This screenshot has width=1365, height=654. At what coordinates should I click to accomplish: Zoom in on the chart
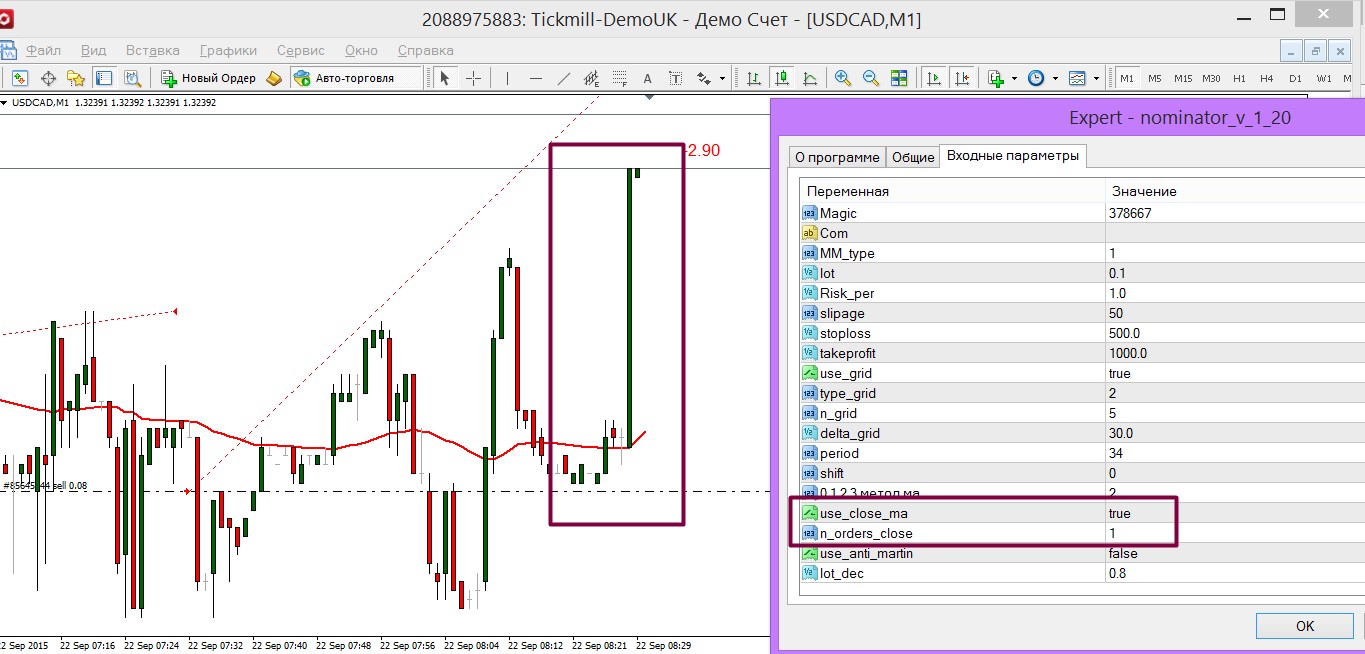click(843, 78)
